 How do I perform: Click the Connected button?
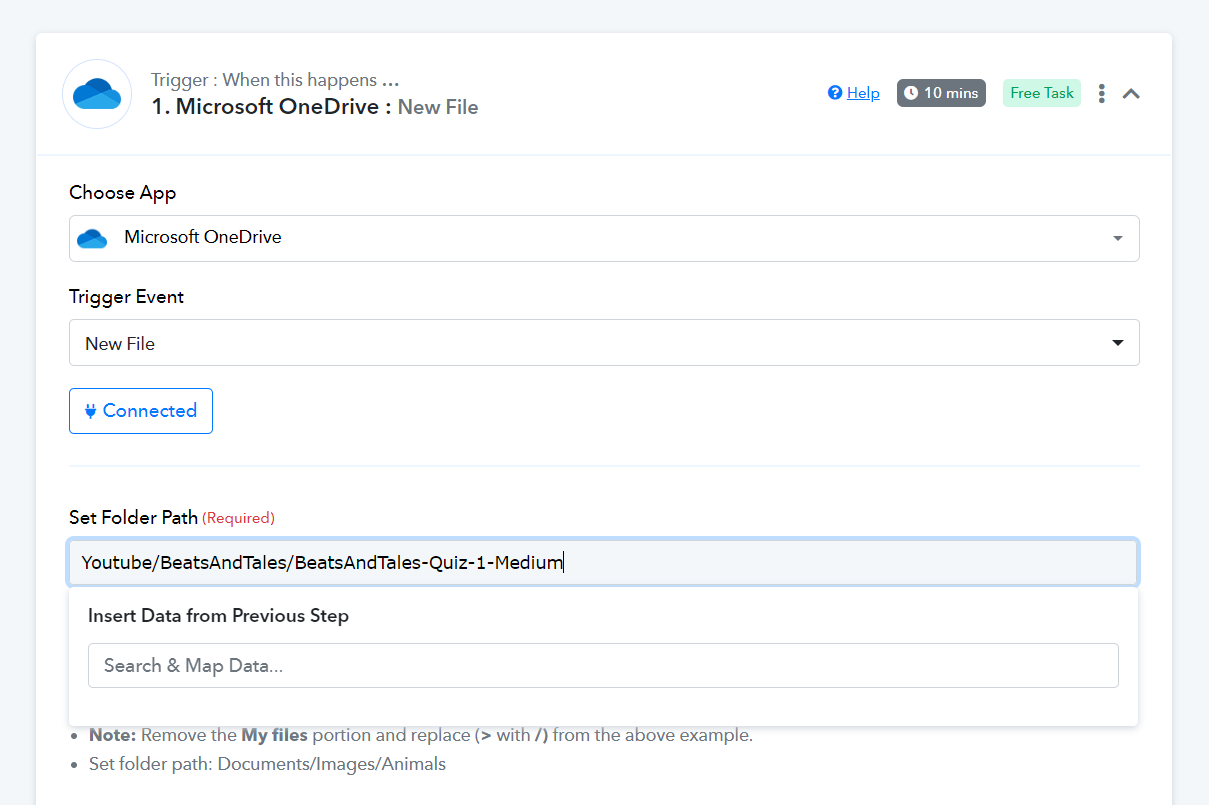click(141, 411)
